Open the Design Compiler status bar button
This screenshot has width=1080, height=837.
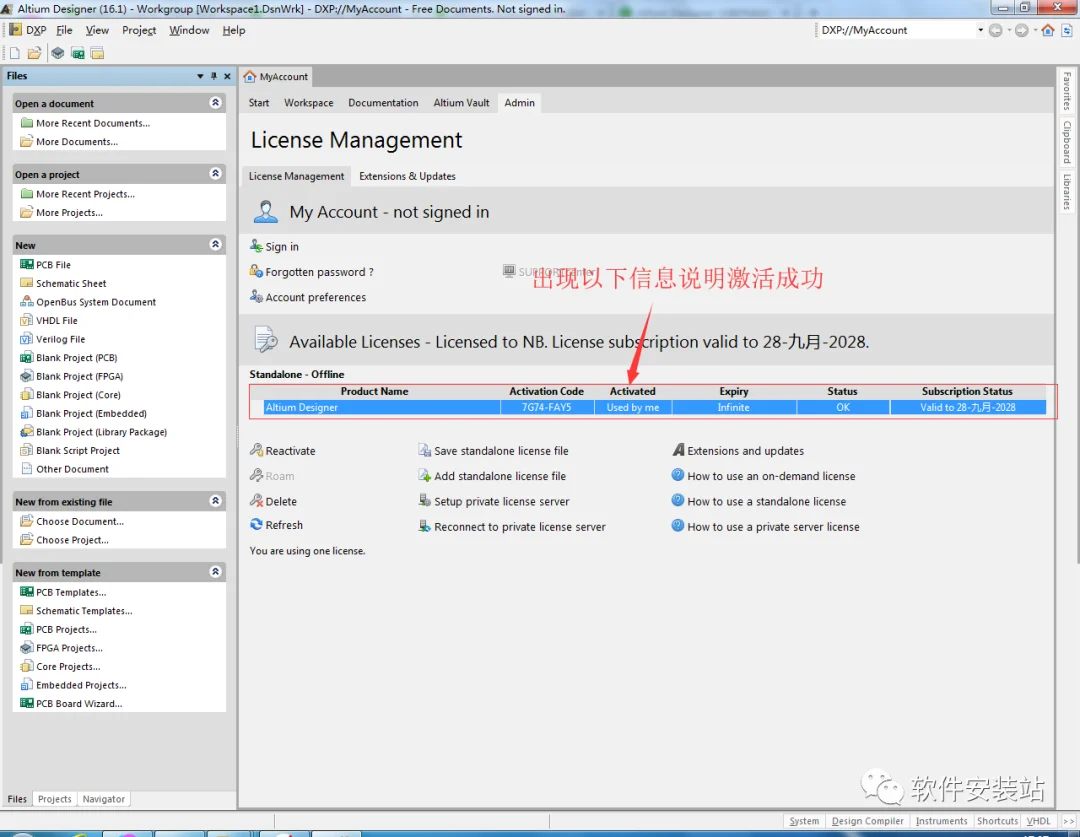click(867, 821)
